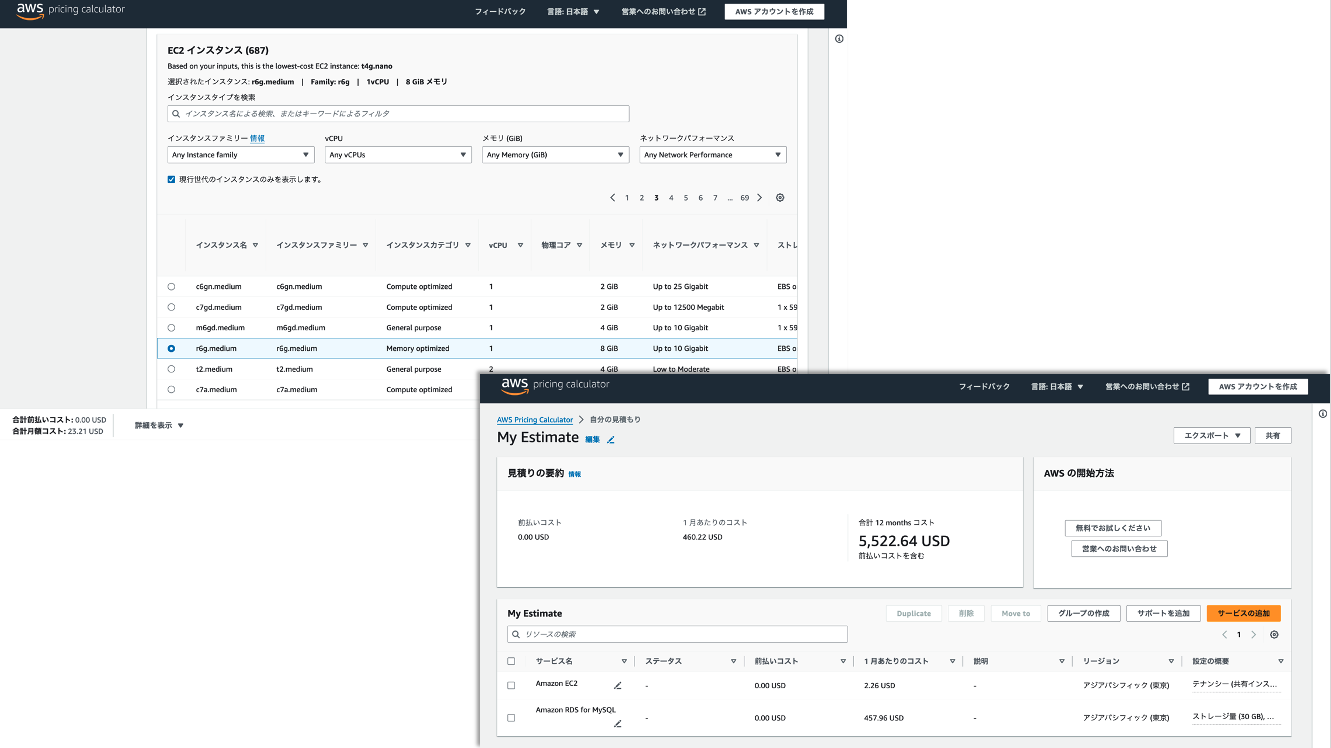
Task: Open Any Instance family dropdown
Action: [241, 155]
